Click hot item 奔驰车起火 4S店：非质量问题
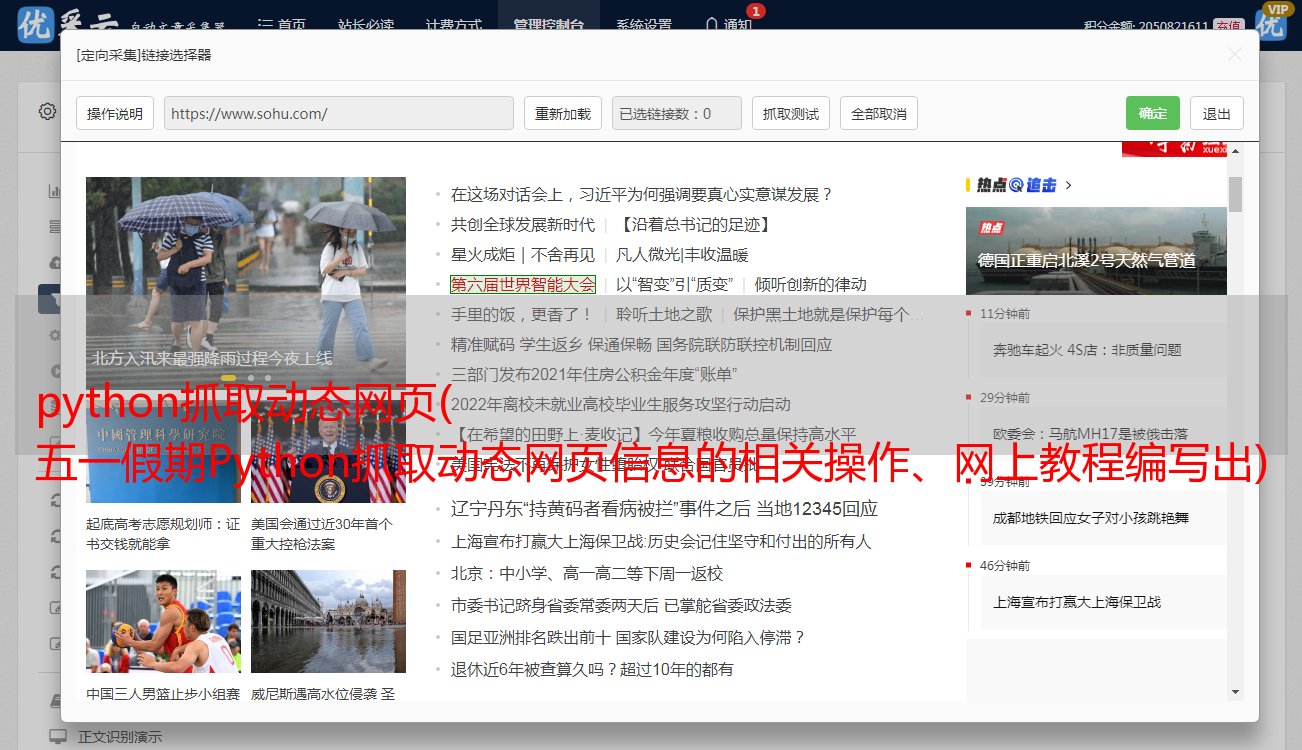This screenshot has height=750, width=1302. [x=1087, y=350]
